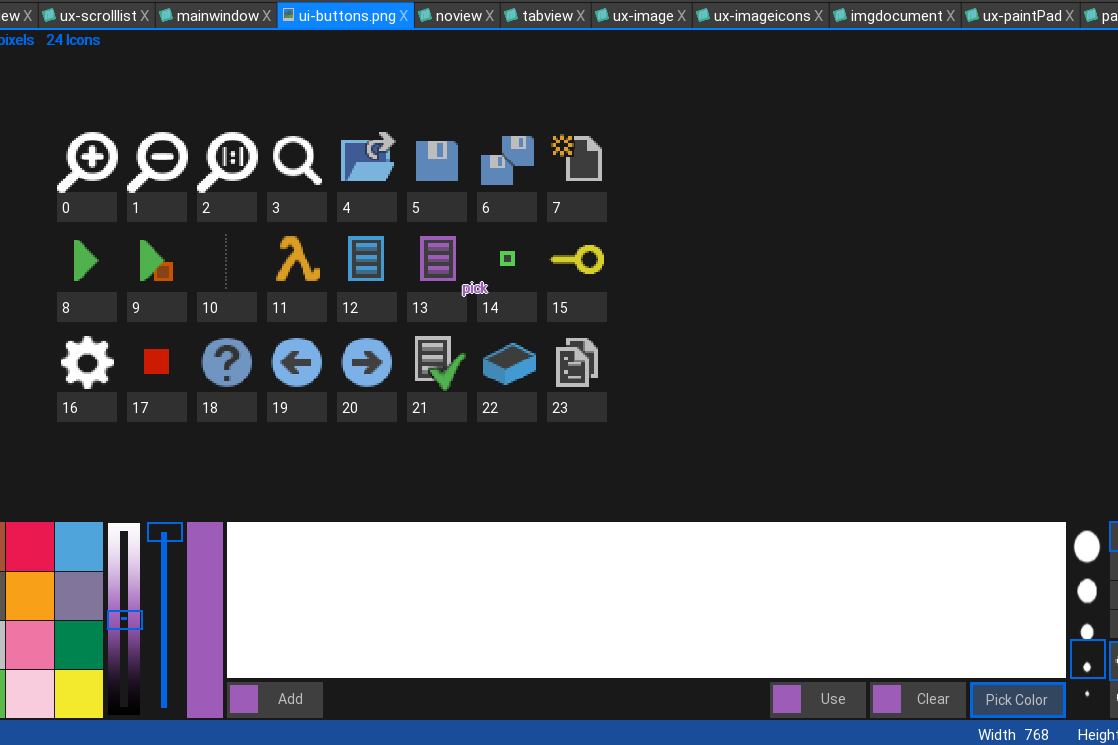Select the orange lambda icon
Image resolution: width=1118 pixels, height=745 pixels.
click(297, 260)
